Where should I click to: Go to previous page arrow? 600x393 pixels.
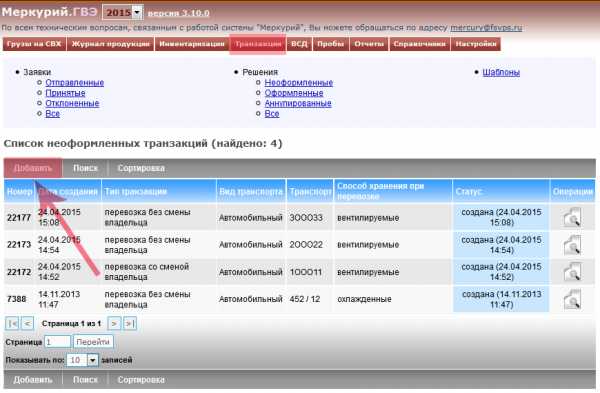pyautogui.click(x=27, y=324)
